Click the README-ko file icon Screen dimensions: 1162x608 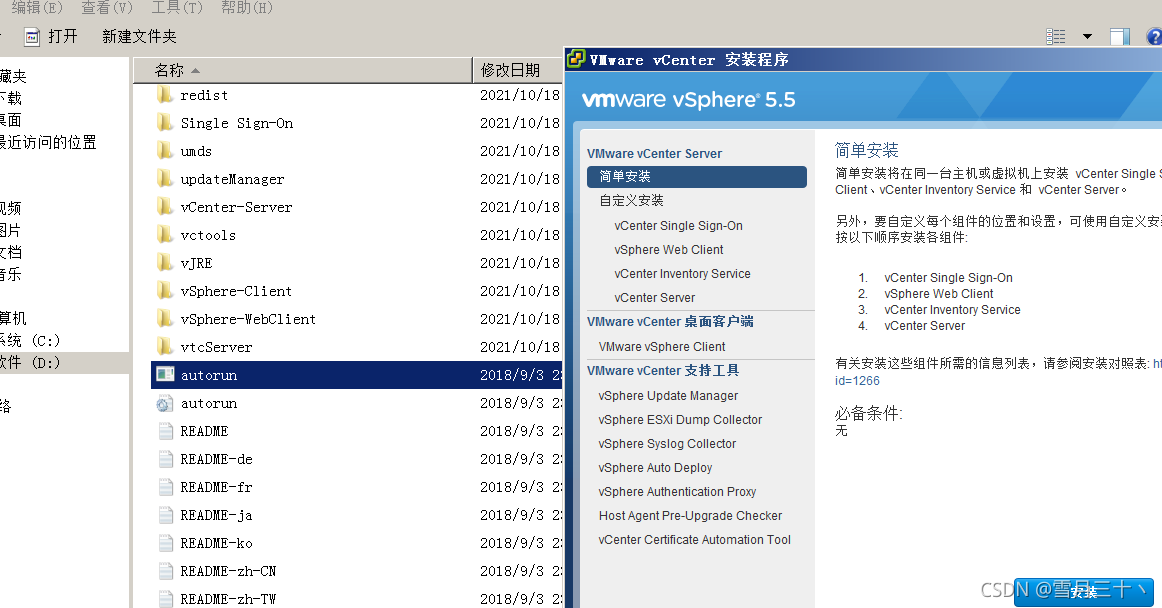[x=165, y=543]
